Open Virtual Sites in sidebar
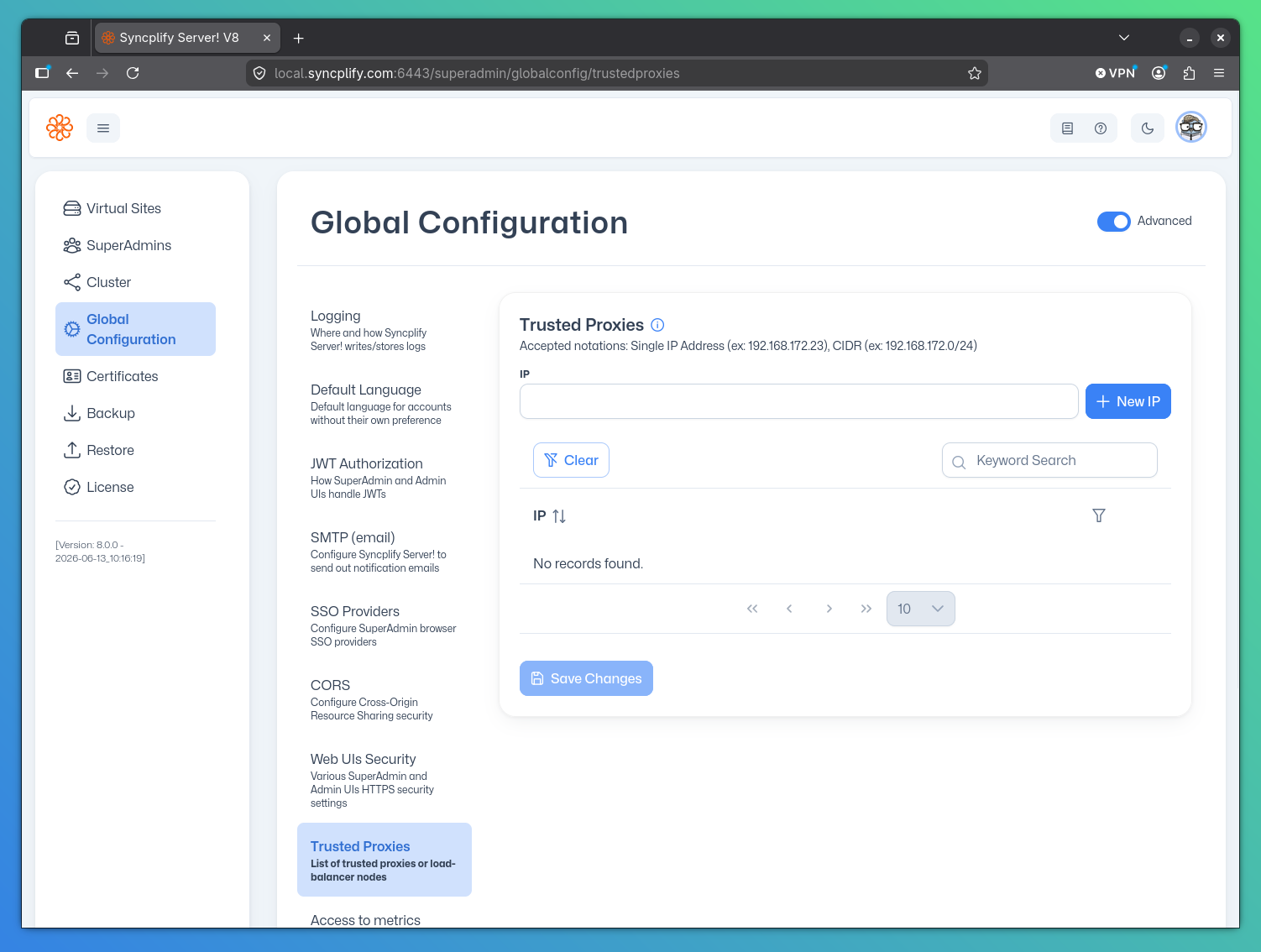This screenshot has height=952, width=1261. (x=135, y=208)
